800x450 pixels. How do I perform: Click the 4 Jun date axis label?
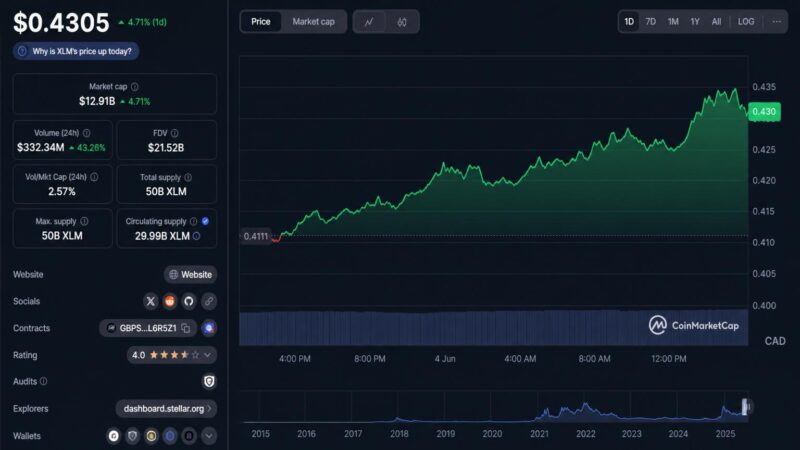pyautogui.click(x=445, y=359)
